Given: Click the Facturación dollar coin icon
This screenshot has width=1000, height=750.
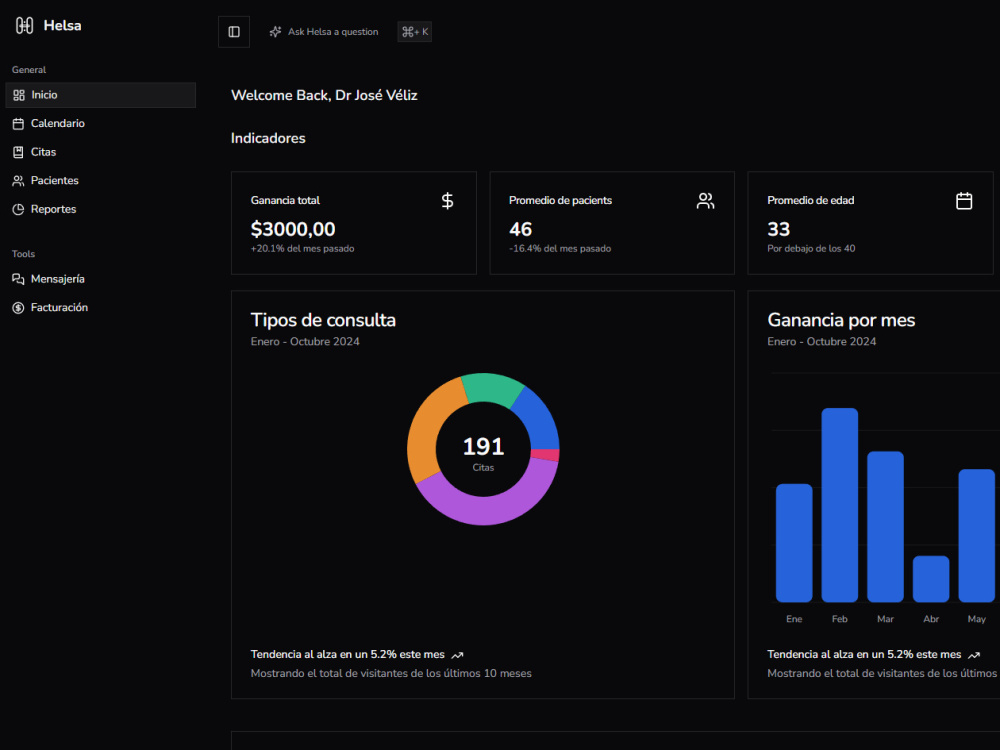Looking at the screenshot, I should [x=18, y=308].
